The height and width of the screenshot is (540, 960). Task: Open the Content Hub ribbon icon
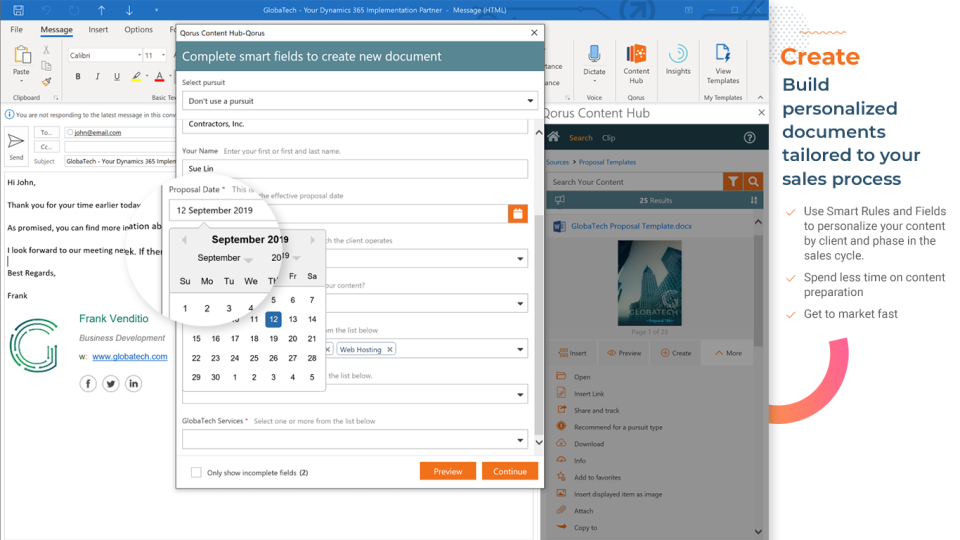[636, 54]
